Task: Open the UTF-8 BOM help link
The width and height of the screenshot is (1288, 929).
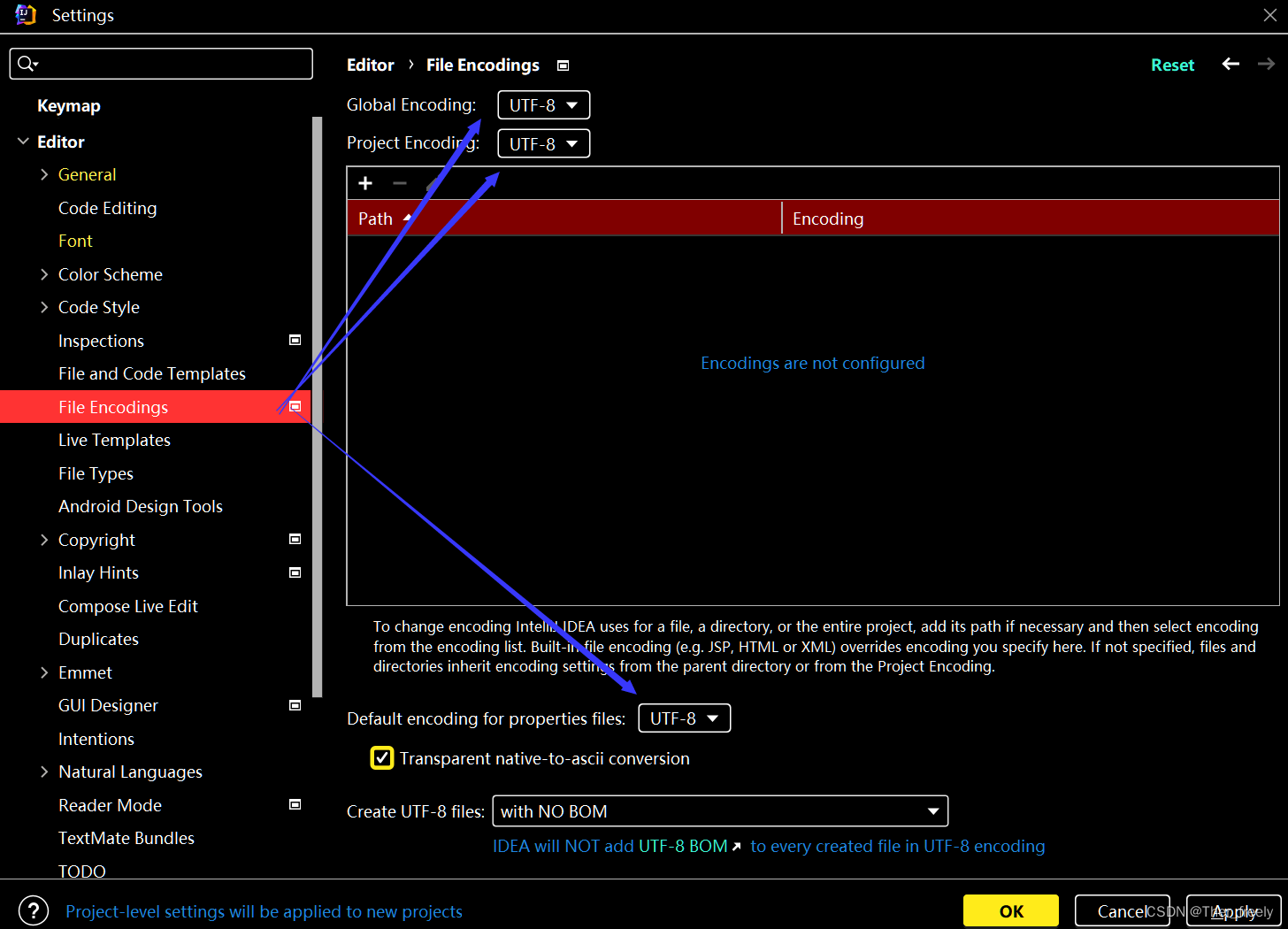Action: (683, 846)
